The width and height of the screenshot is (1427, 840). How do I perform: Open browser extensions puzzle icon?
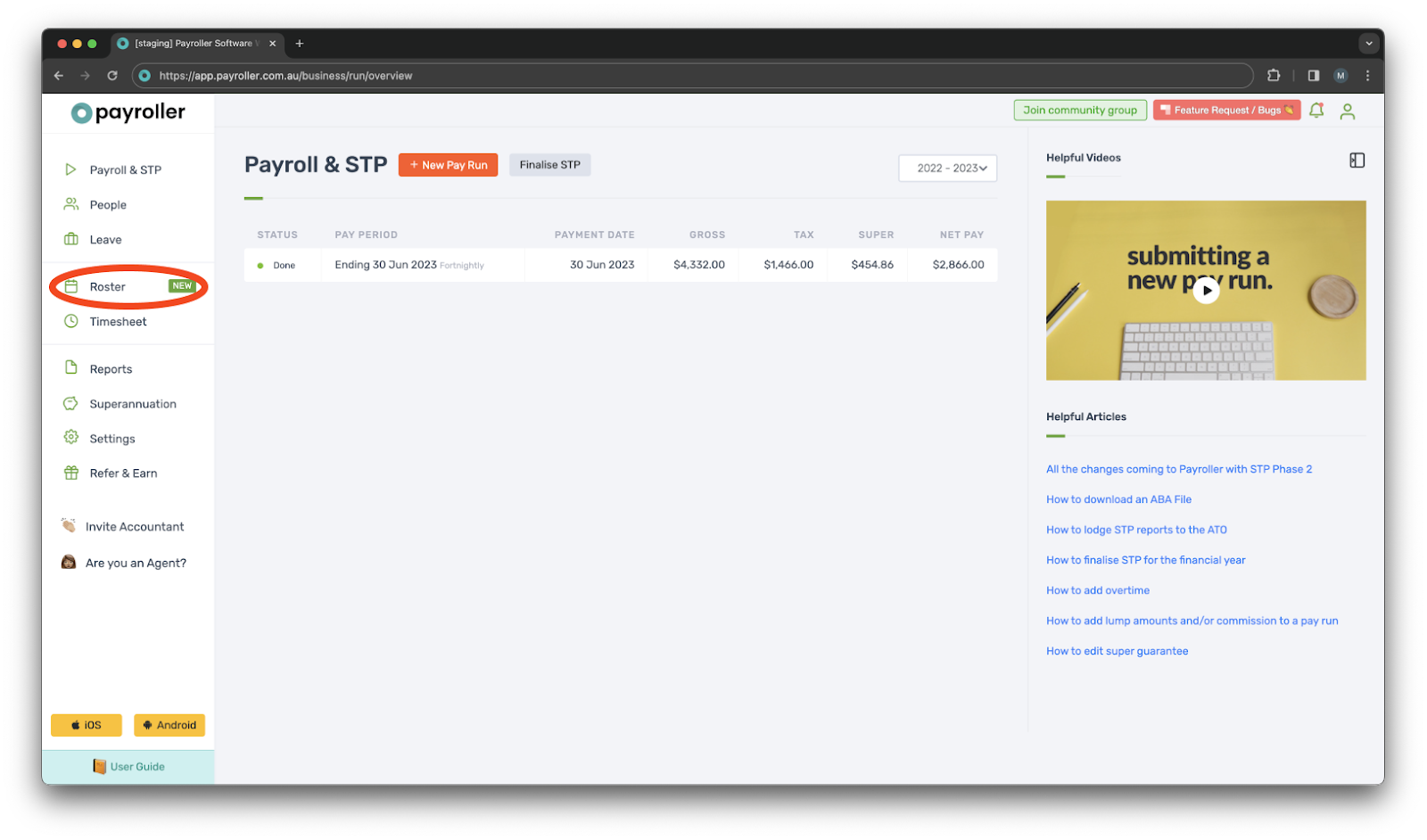tap(1274, 76)
